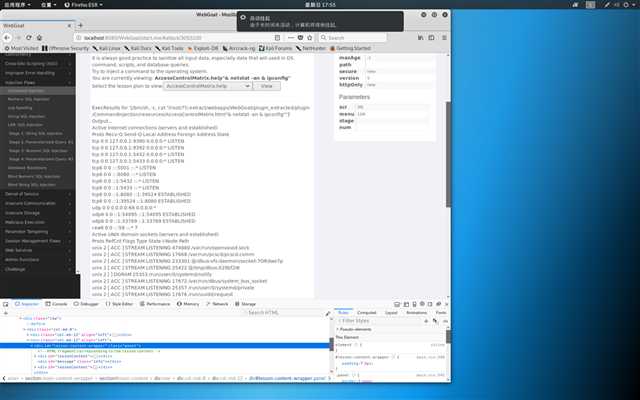Click the View button
The width and height of the screenshot is (640, 400).
click(x=267, y=86)
